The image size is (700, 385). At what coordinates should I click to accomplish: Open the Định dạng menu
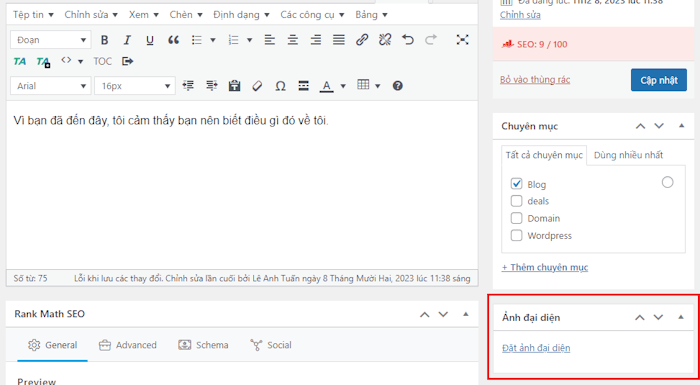click(241, 15)
